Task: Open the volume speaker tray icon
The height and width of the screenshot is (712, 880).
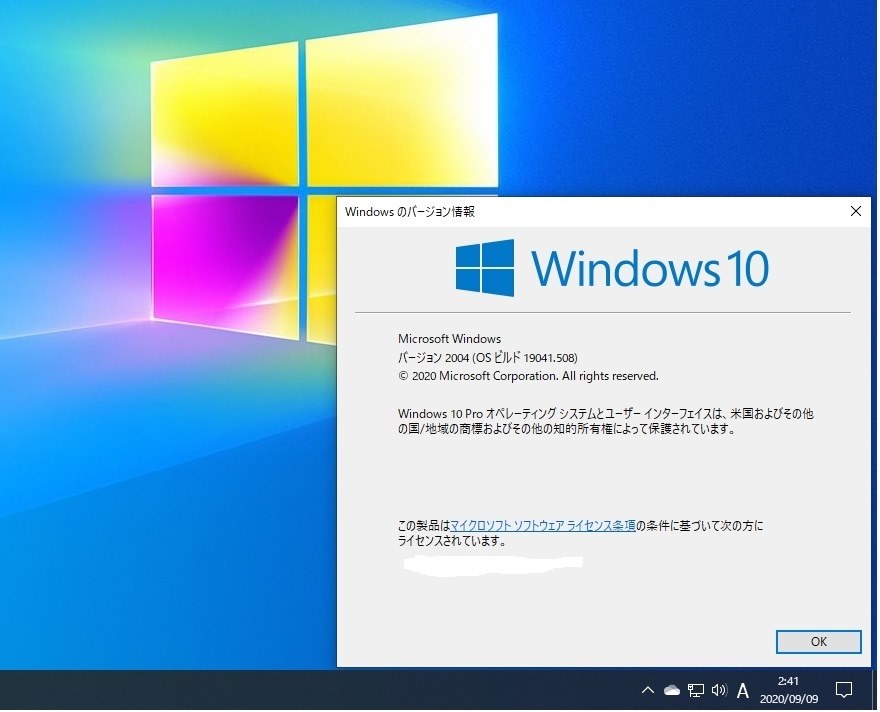Action: (719, 691)
